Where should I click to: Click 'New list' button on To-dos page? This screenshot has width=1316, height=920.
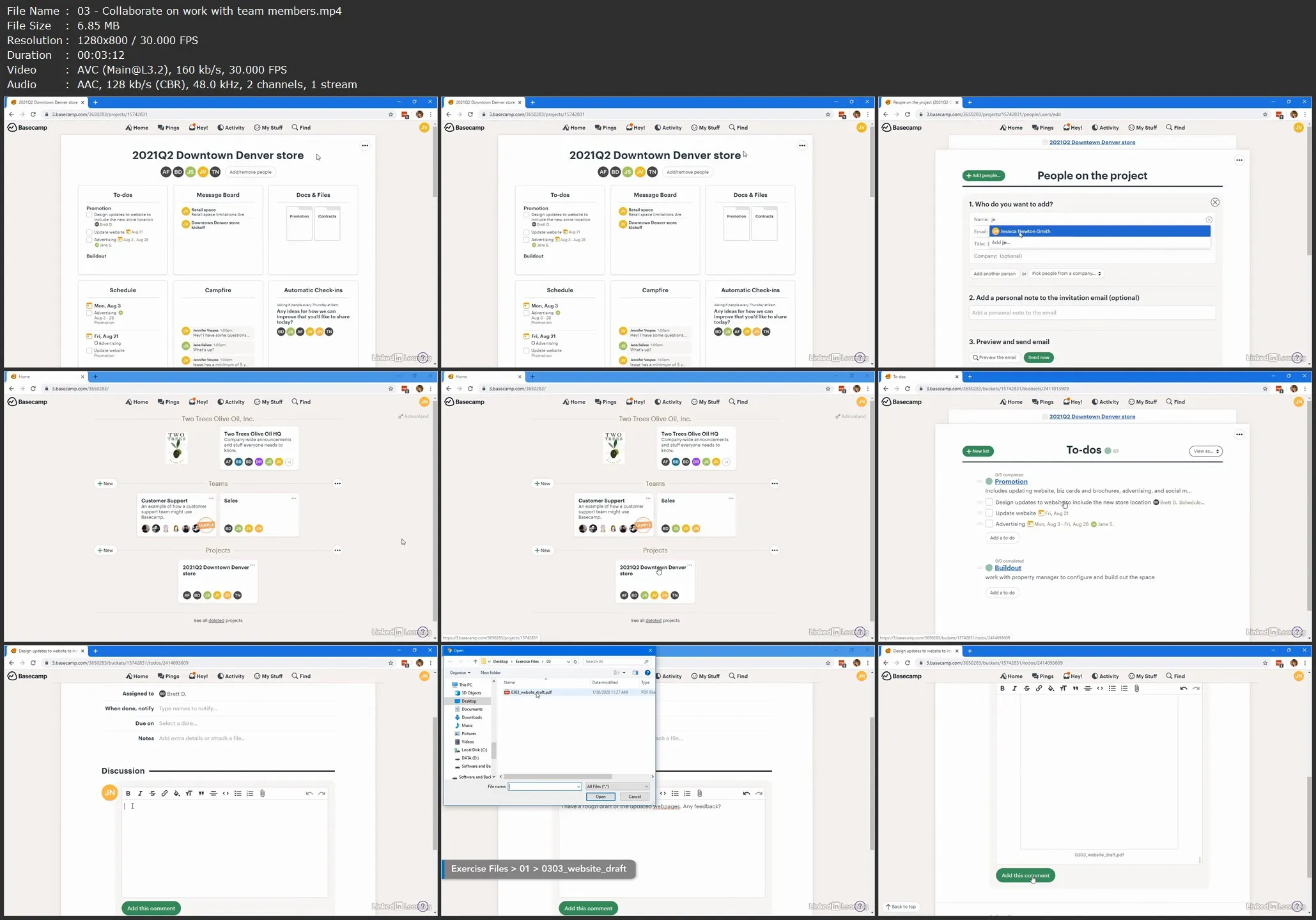[978, 451]
